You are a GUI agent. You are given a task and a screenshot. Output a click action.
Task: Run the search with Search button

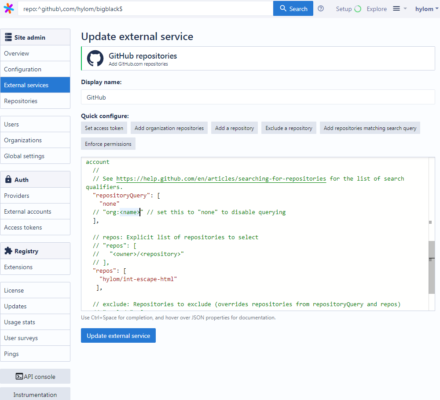click(293, 9)
